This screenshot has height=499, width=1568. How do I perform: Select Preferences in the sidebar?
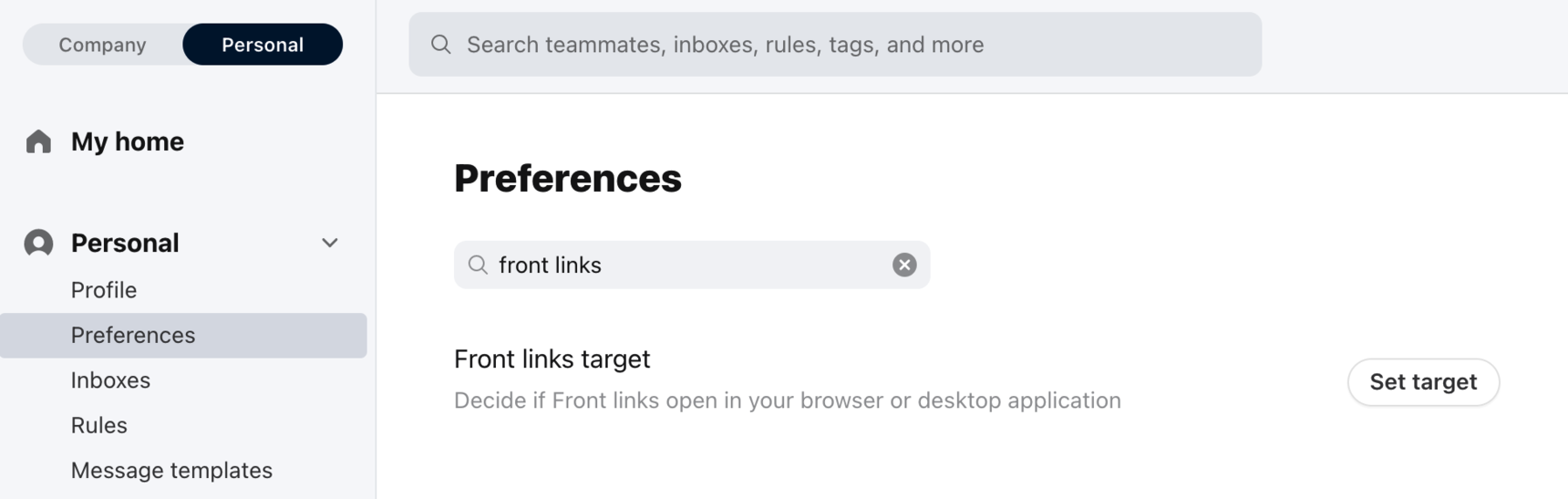point(183,335)
